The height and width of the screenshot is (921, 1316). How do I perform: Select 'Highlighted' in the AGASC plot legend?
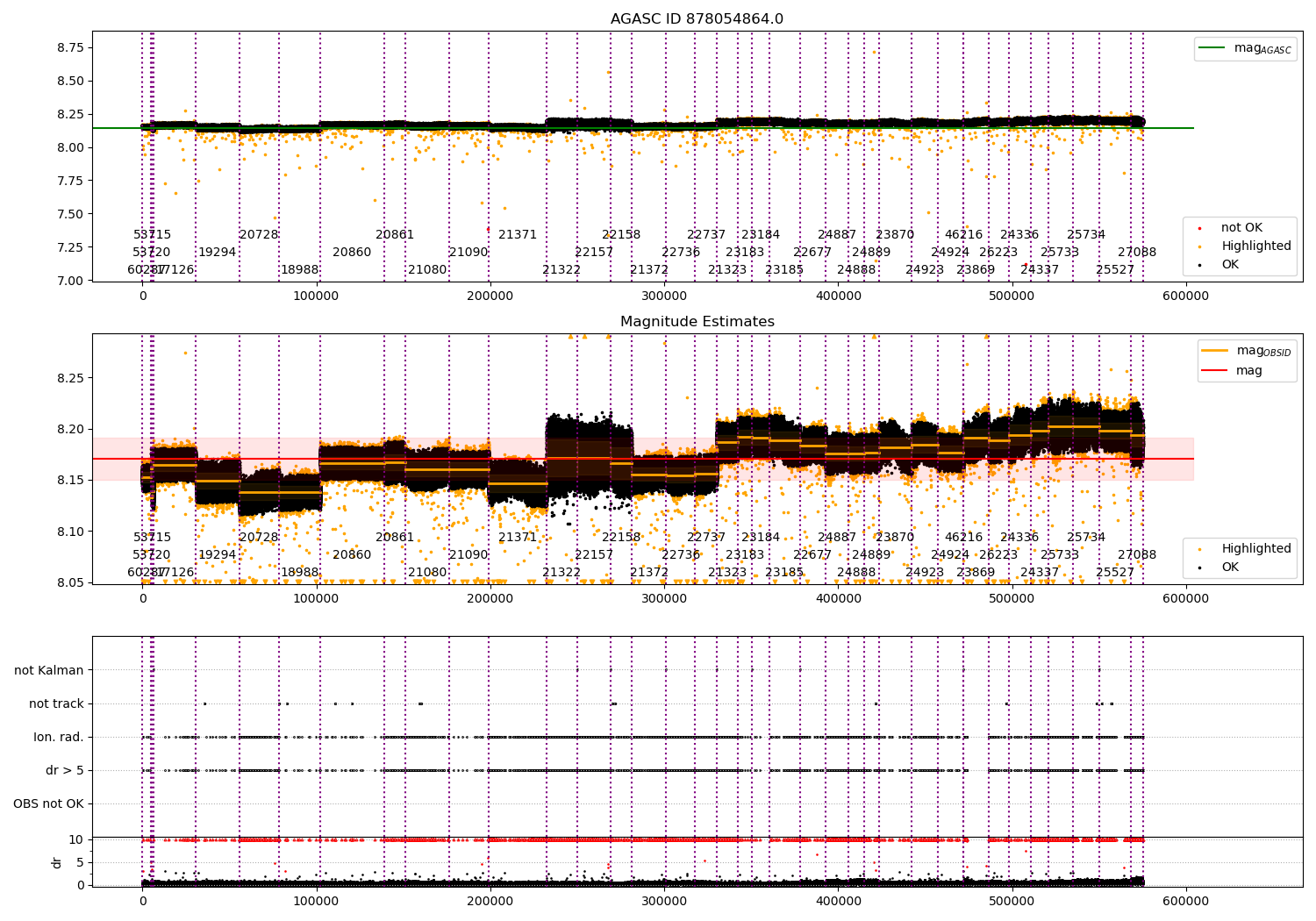click(x=1256, y=246)
